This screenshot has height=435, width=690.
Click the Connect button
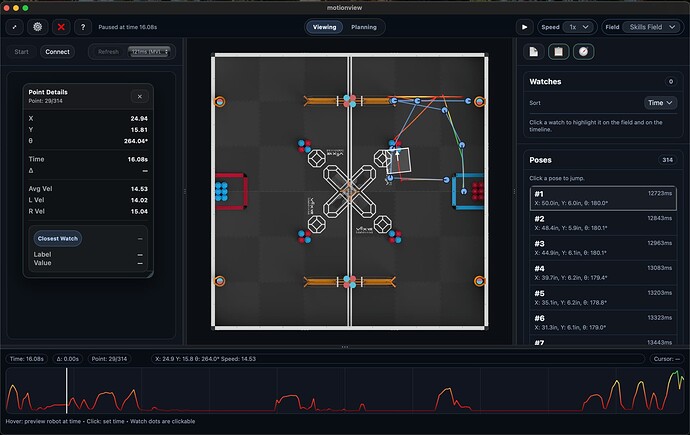57,52
